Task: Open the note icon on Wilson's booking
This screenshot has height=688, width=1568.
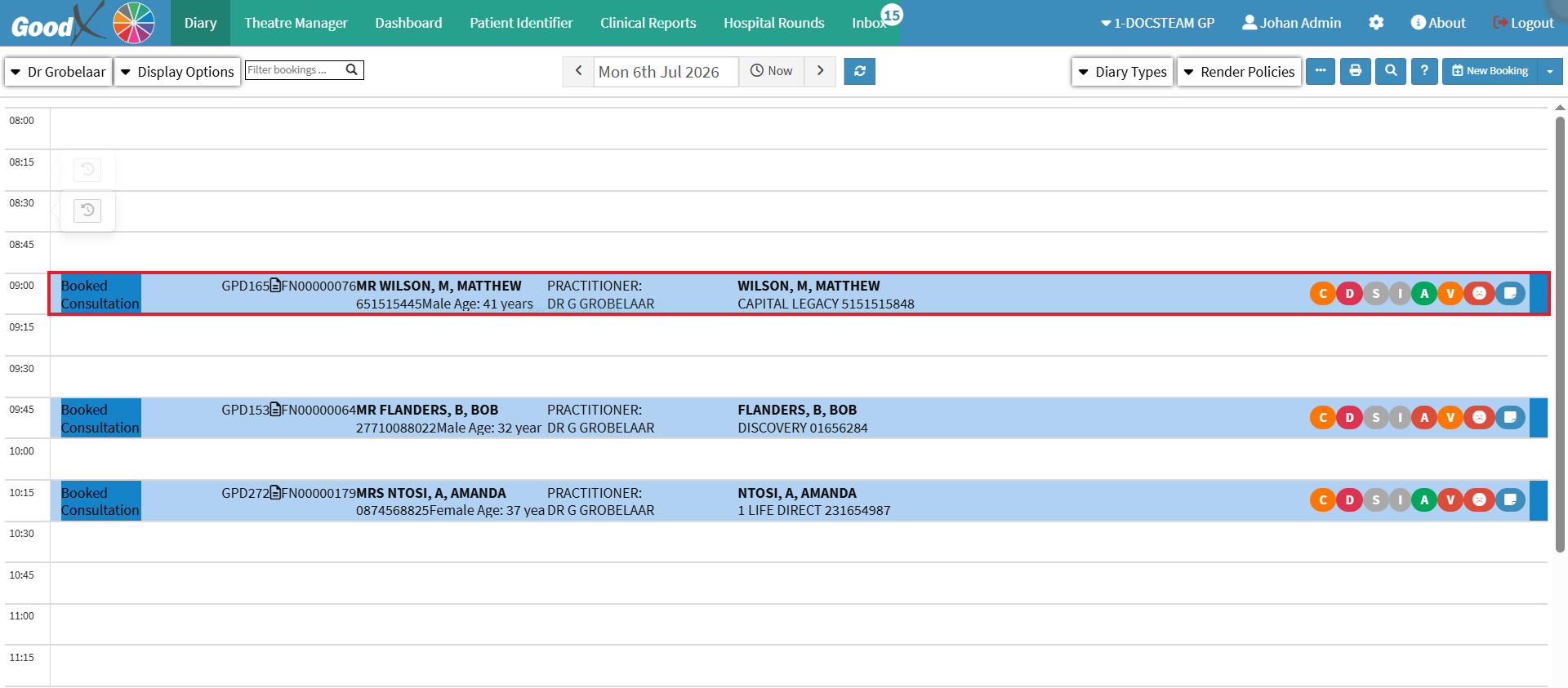Action: (1510, 294)
